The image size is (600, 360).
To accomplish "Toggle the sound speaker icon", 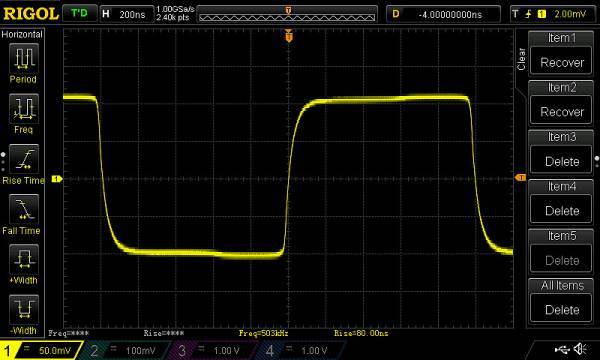I will tap(580, 349).
